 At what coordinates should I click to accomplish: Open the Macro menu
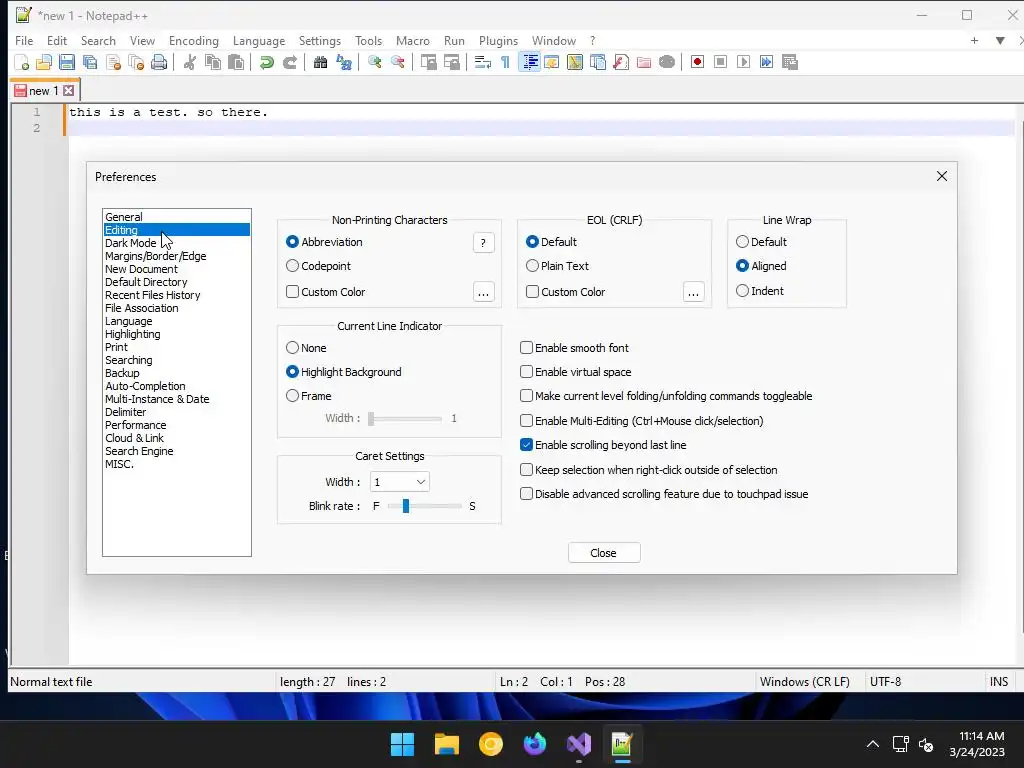(412, 40)
